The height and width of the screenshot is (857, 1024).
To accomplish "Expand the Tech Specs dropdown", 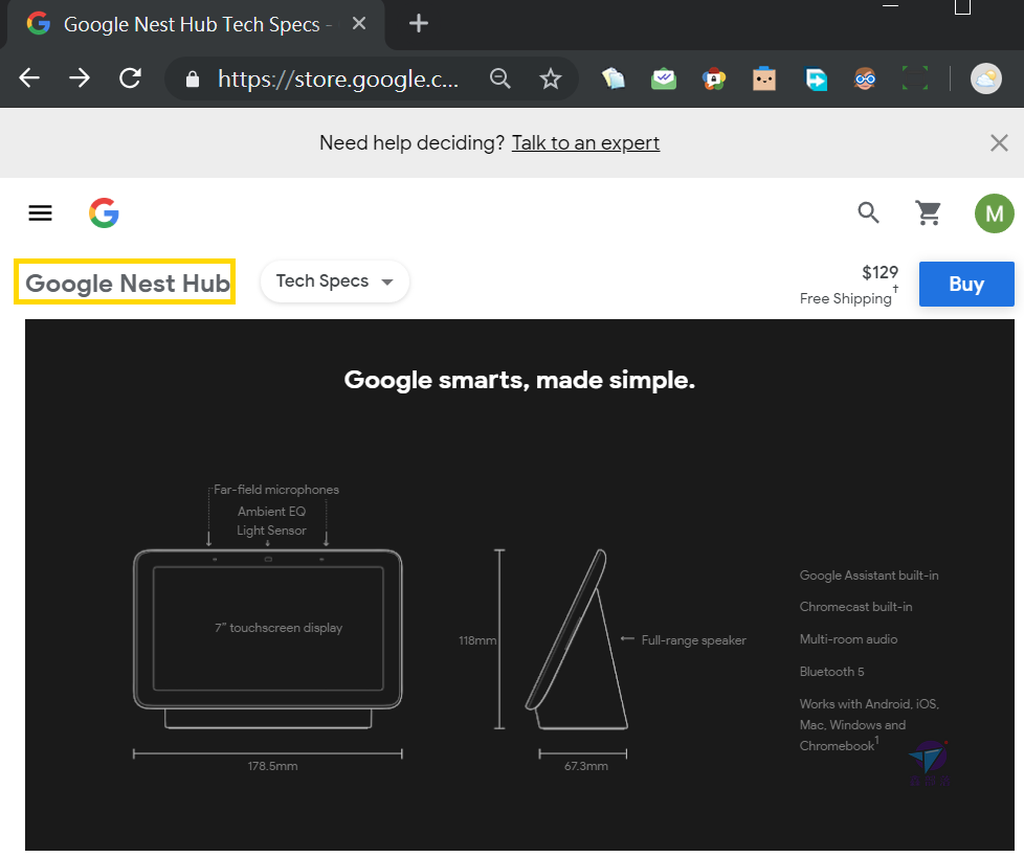I will [x=335, y=282].
